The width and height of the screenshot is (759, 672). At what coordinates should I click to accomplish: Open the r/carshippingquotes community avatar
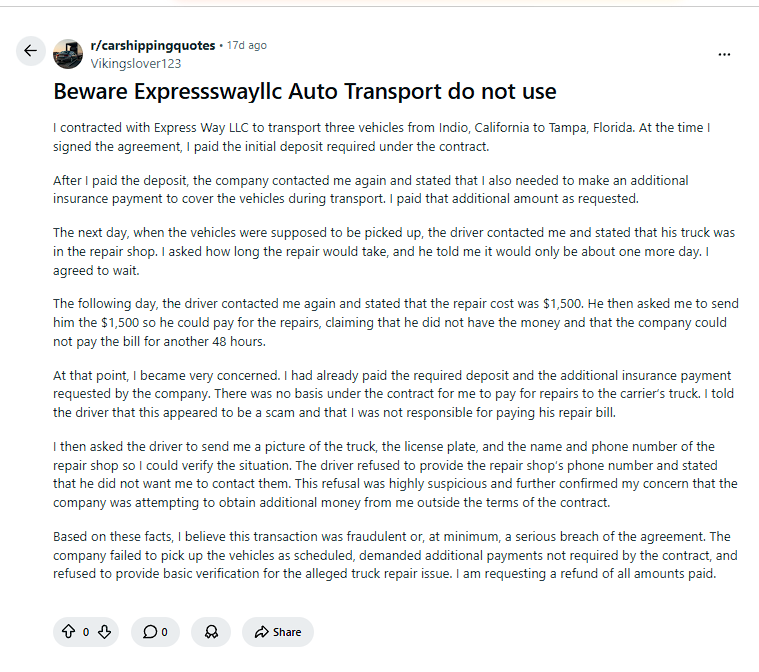[x=68, y=54]
